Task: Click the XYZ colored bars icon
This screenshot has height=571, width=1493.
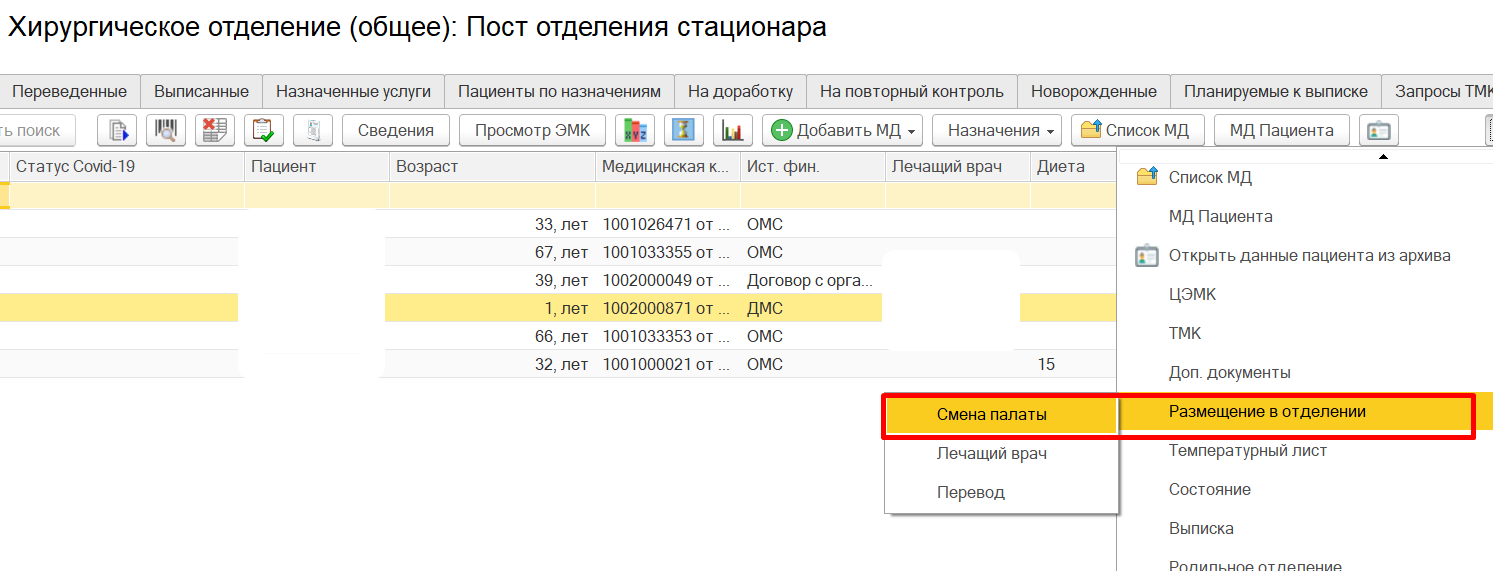Action: pyautogui.click(x=634, y=130)
